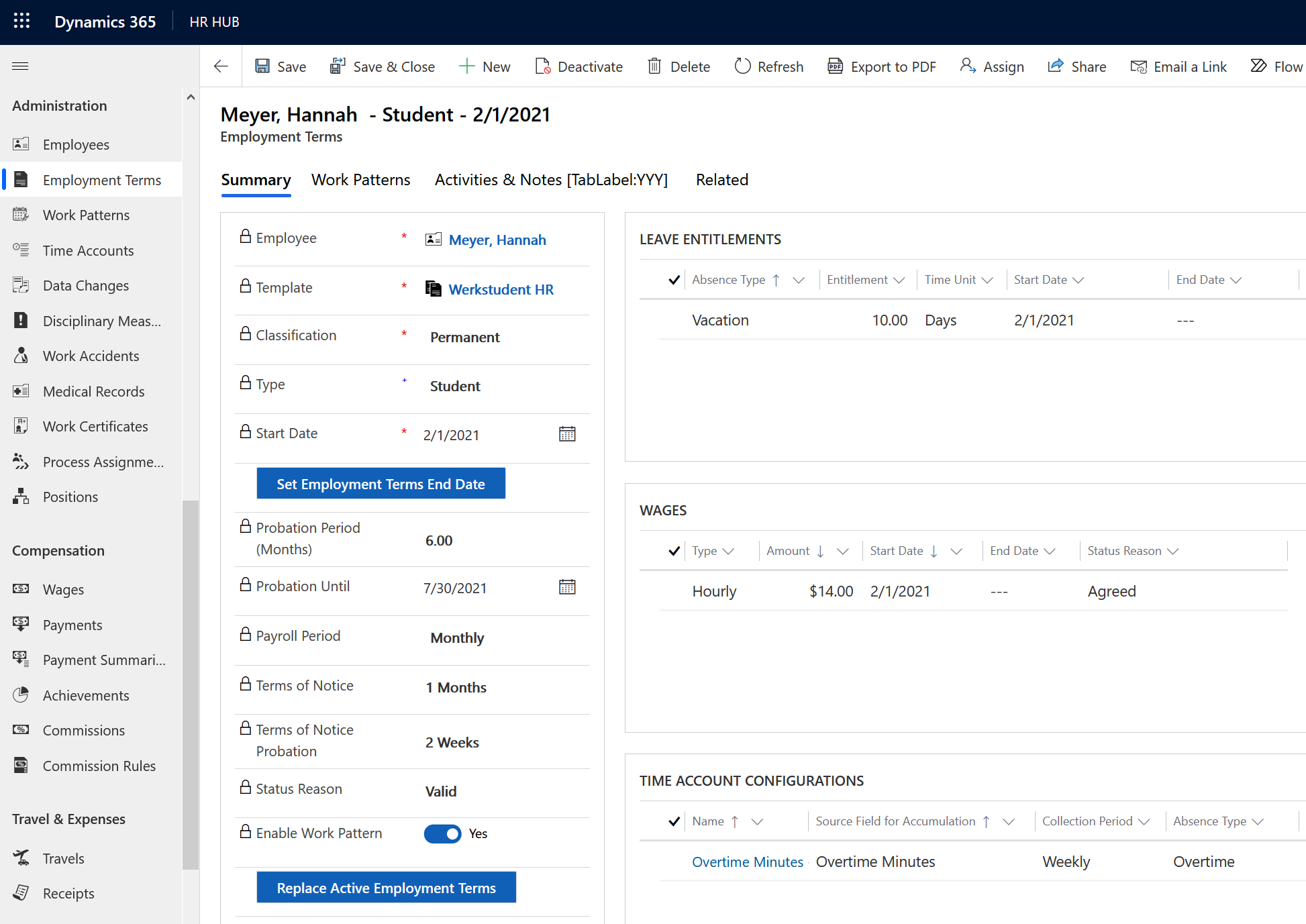
Task: Select all rows in Time Account Configurations
Action: tap(674, 821)
